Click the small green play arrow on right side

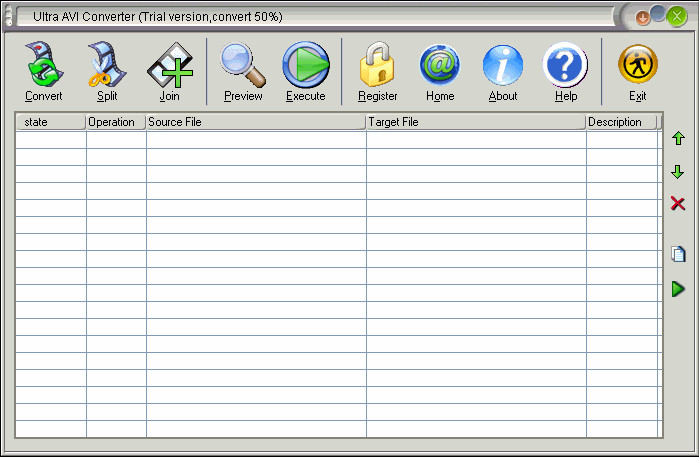pos(678,289)
